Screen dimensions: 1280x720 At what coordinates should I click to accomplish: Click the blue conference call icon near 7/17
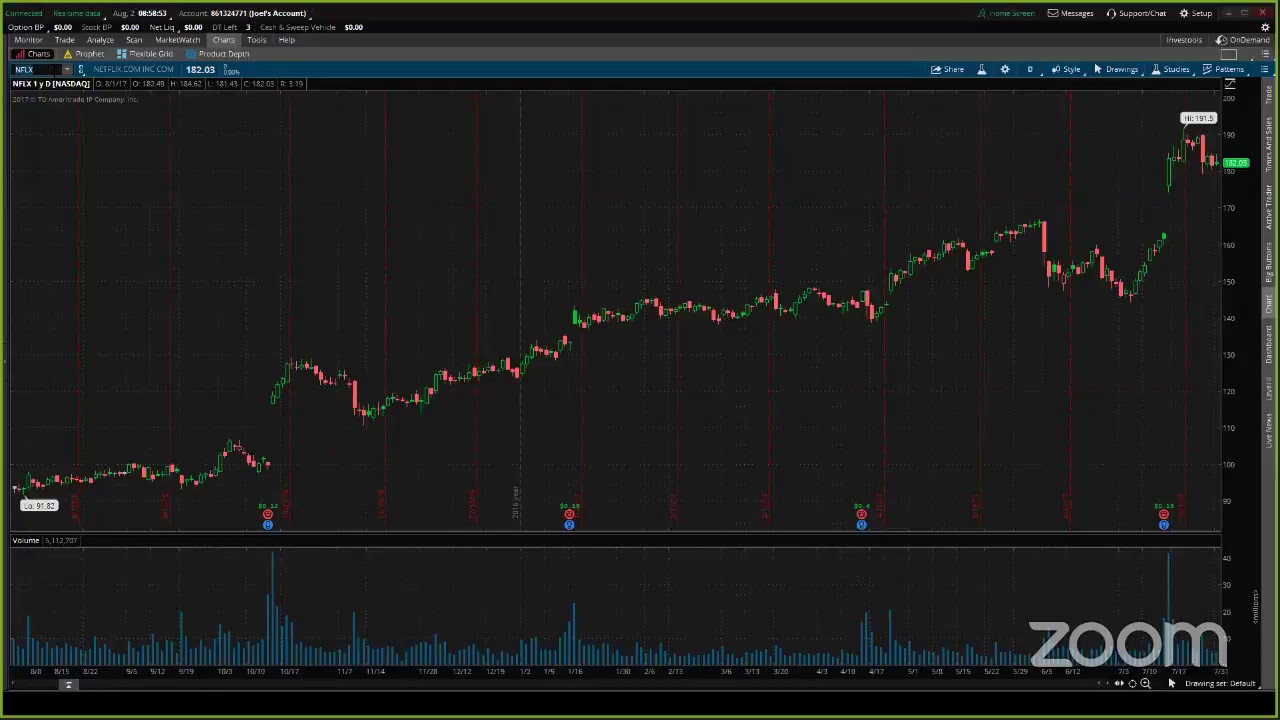tap(1163, 524)
